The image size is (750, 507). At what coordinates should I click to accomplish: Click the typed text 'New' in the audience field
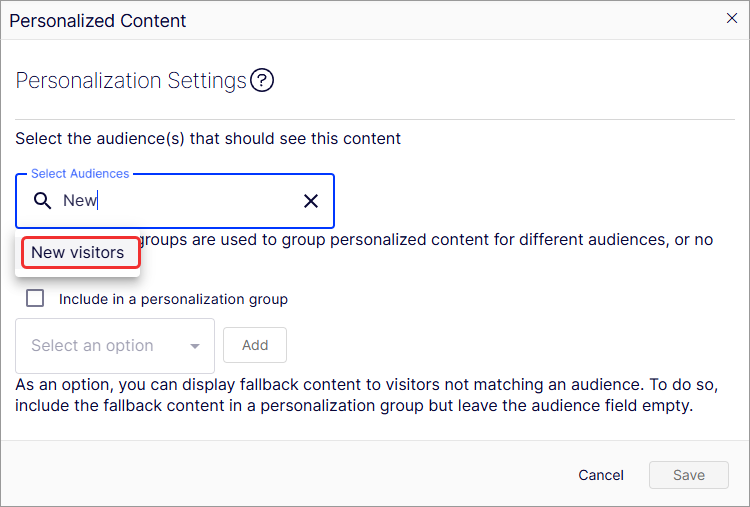coord(80,201)
